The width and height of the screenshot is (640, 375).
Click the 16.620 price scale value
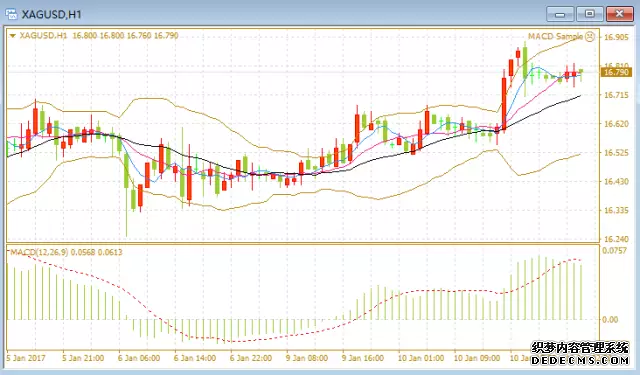[x=616, y=124]
